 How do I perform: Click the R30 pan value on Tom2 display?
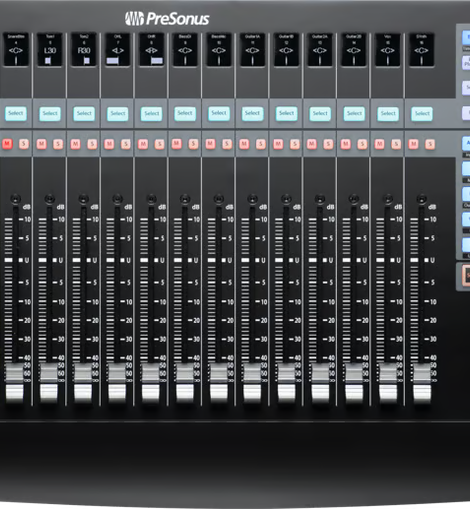coord(84,51)
